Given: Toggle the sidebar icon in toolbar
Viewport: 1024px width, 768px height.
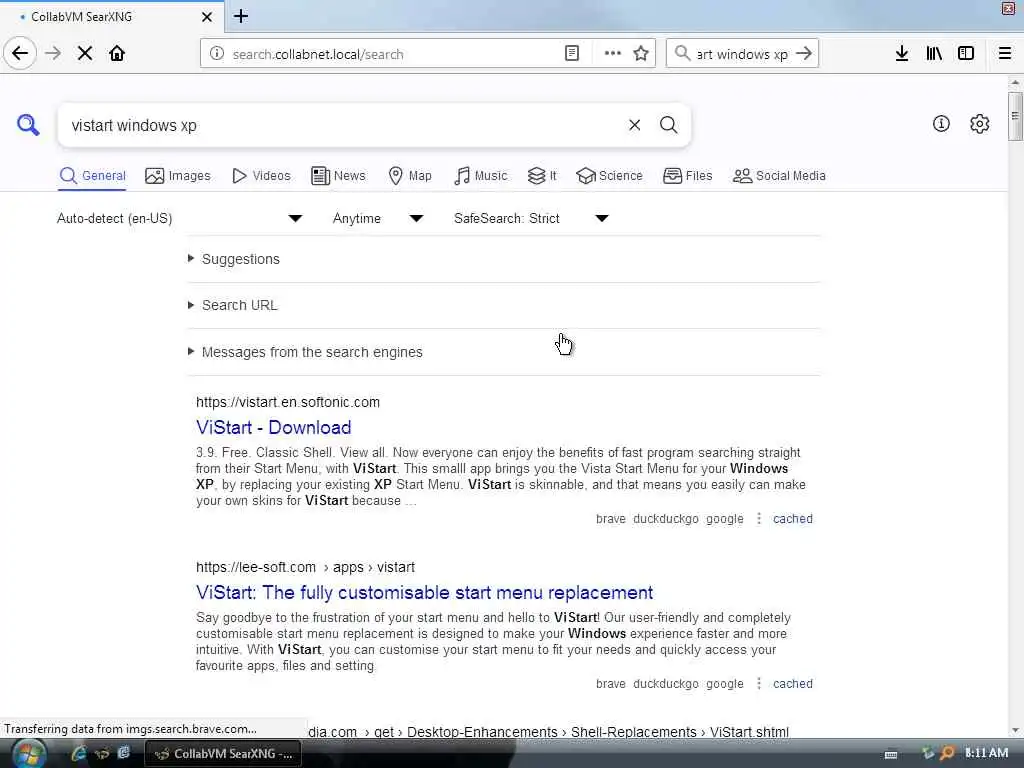Looking at the screenshot, I should click(x=966, y=54).
